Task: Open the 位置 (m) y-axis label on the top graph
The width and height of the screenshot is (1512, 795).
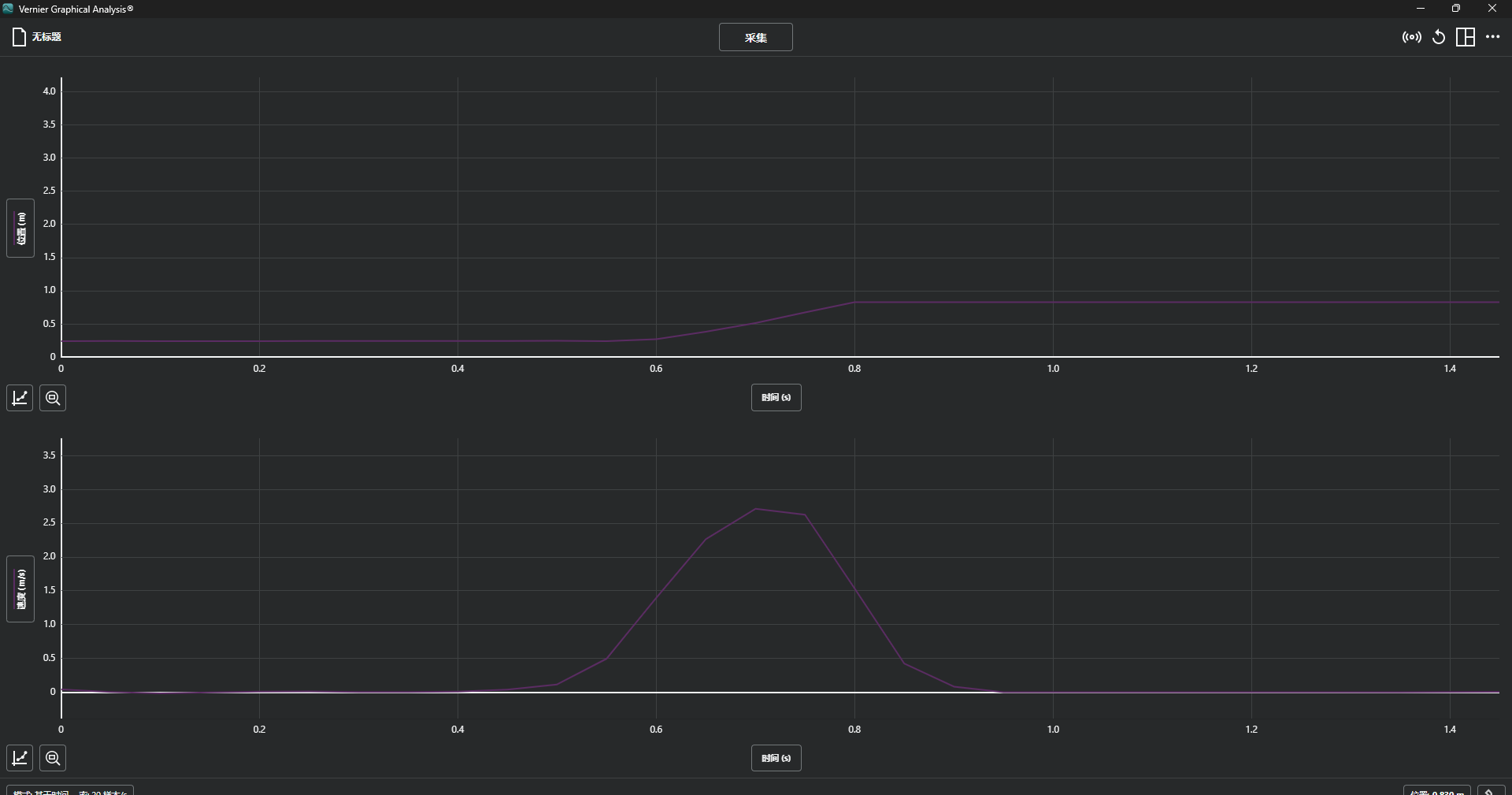Action: (x=20, y=228)
